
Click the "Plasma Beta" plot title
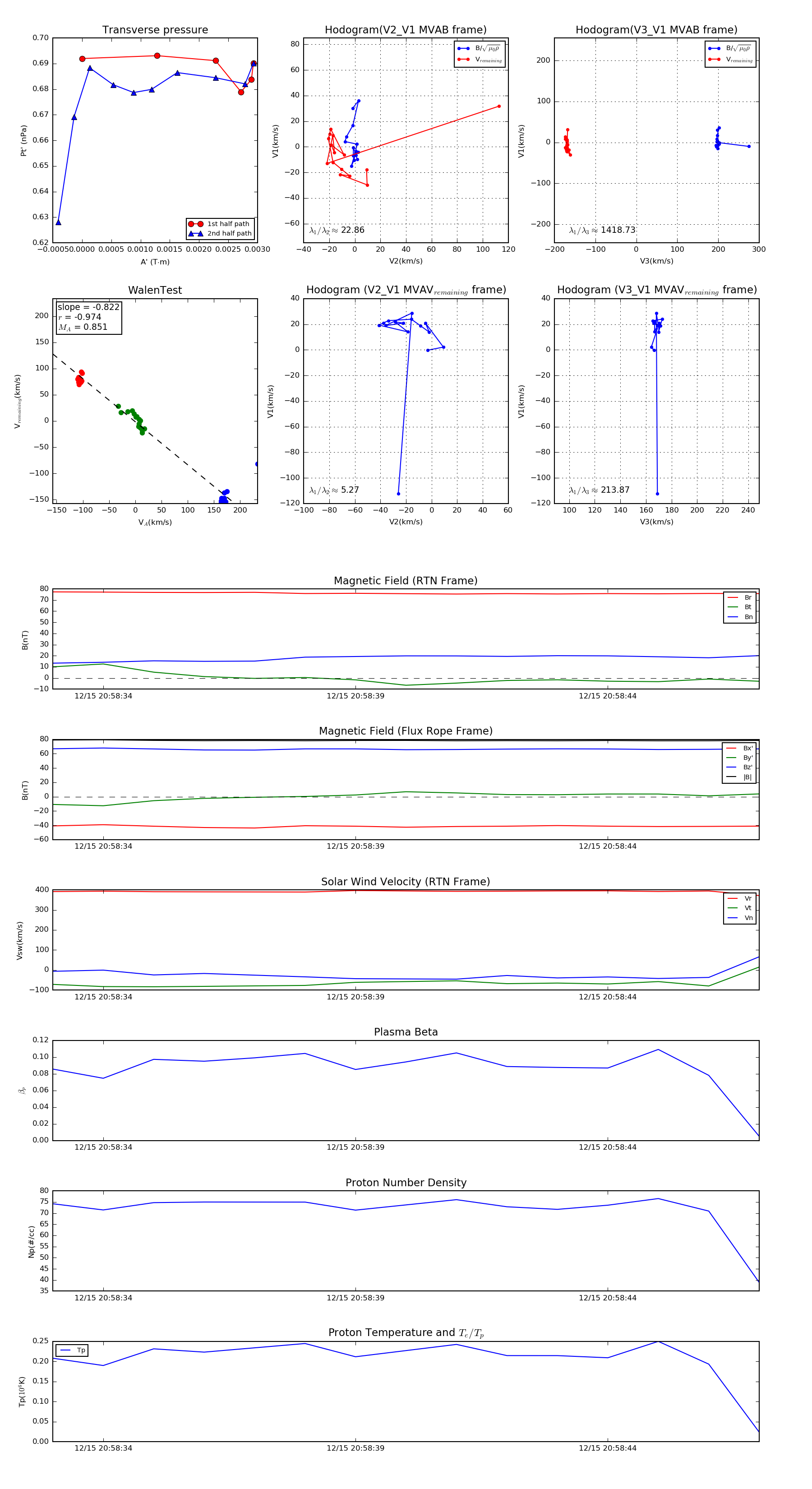click(406, 1032)
